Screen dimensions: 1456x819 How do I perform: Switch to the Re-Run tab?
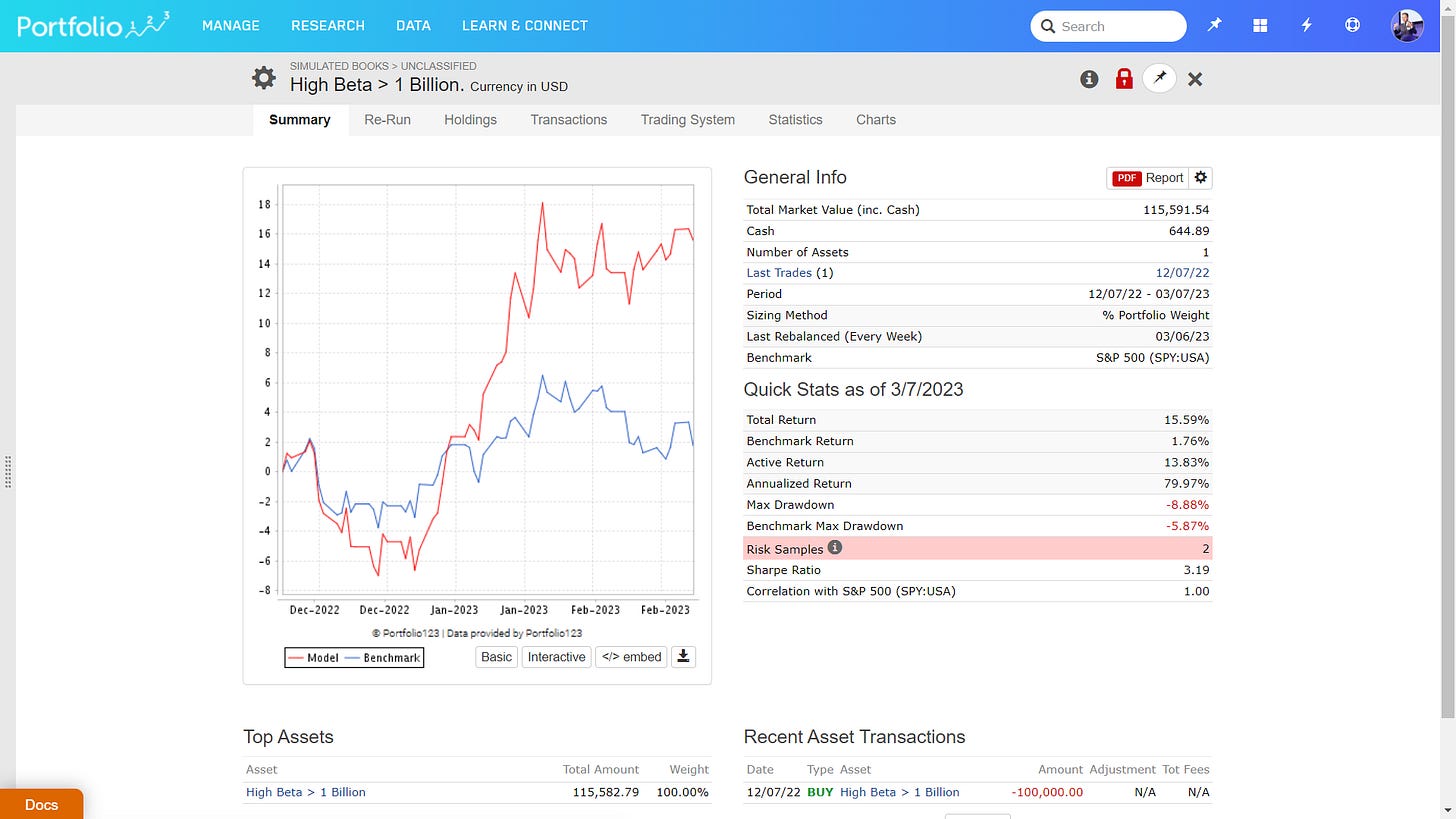(387, 120)
